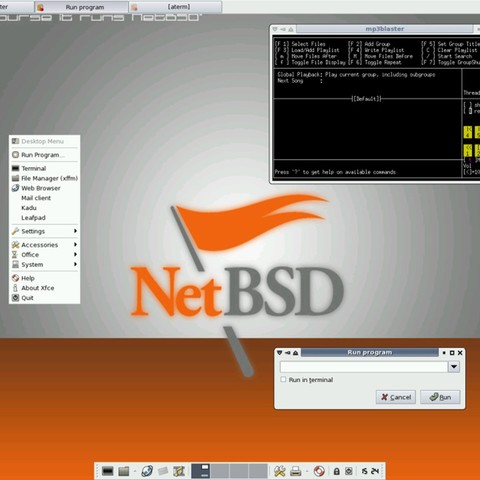Screen dimensions: 480x480
Task: Click the Accessories icon in desktop menu
Action: tap(15, 245)
